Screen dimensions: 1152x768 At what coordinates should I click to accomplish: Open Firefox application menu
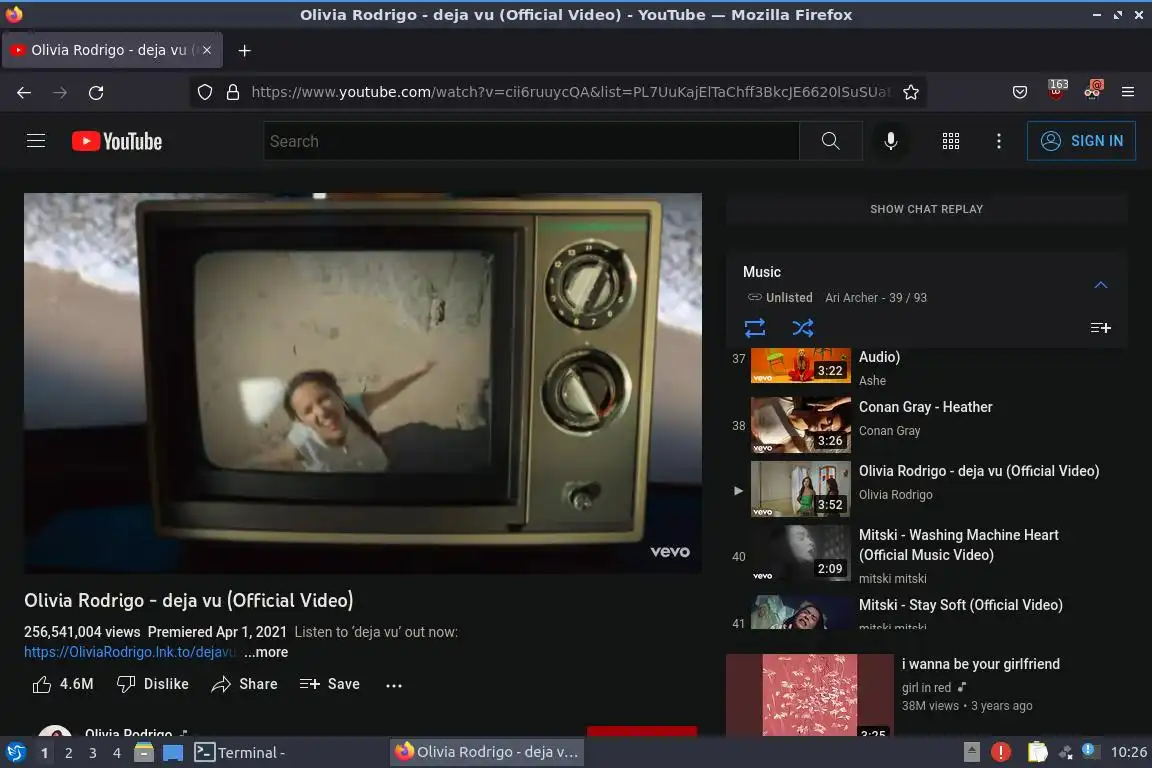tap(1128, 93)
